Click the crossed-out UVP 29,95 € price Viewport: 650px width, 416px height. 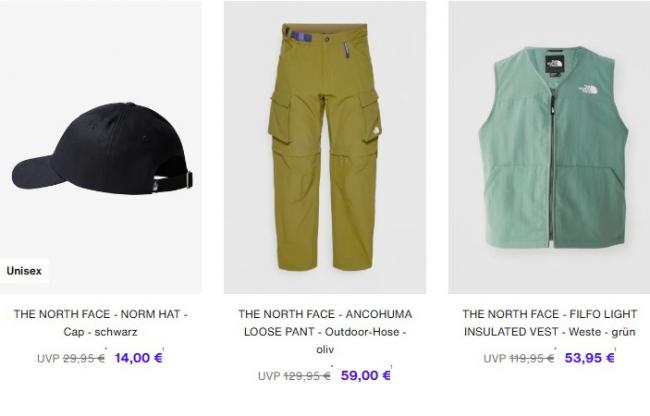click(x=71, y=358)
